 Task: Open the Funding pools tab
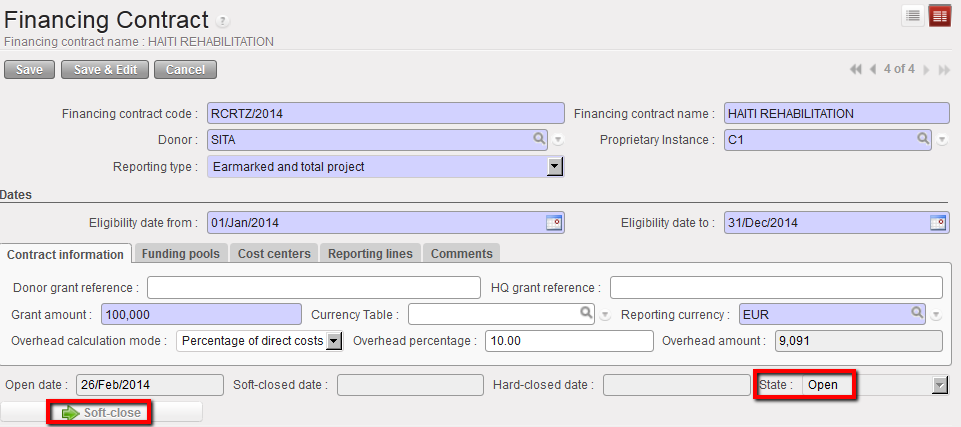(x=180, y=254)
